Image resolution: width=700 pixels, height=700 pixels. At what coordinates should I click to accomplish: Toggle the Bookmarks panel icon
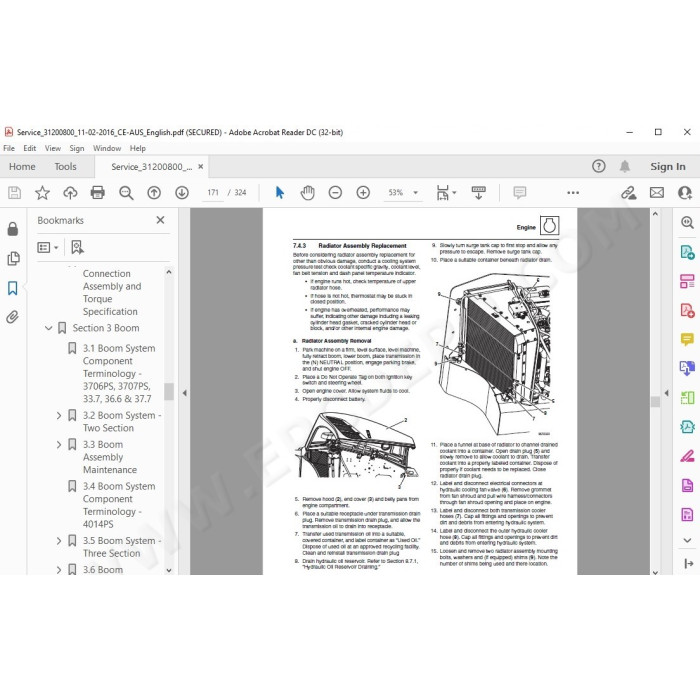coord(13,288)
